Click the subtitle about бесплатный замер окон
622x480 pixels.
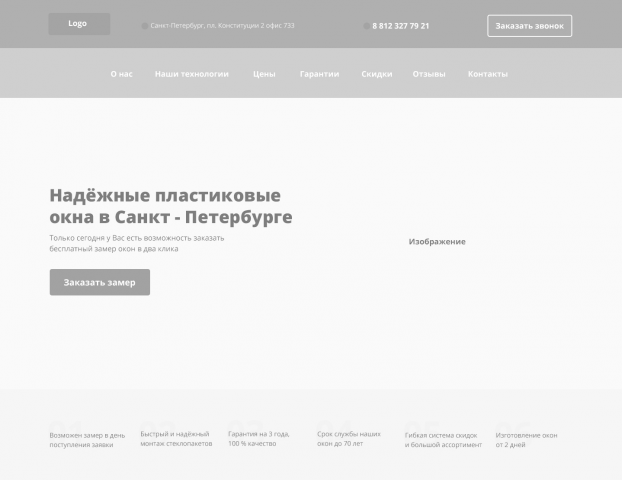[x=136, y=243]
